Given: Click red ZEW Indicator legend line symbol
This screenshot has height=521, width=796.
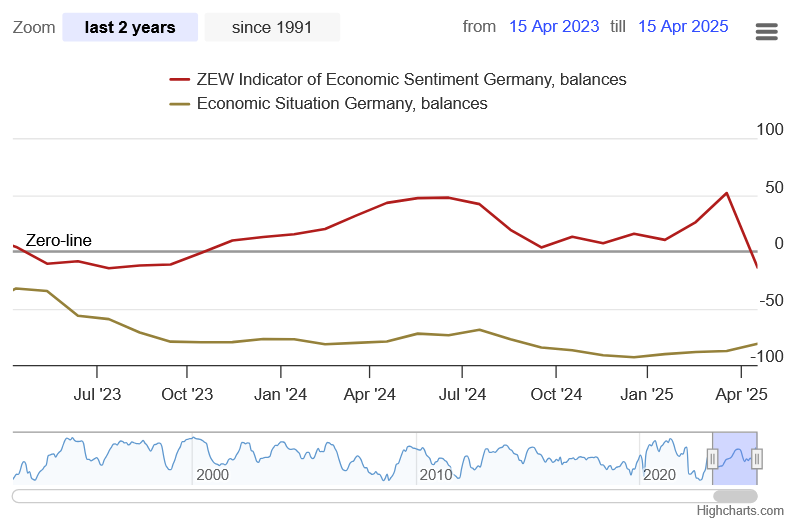Looking at the screenshot, I should 180,79.
